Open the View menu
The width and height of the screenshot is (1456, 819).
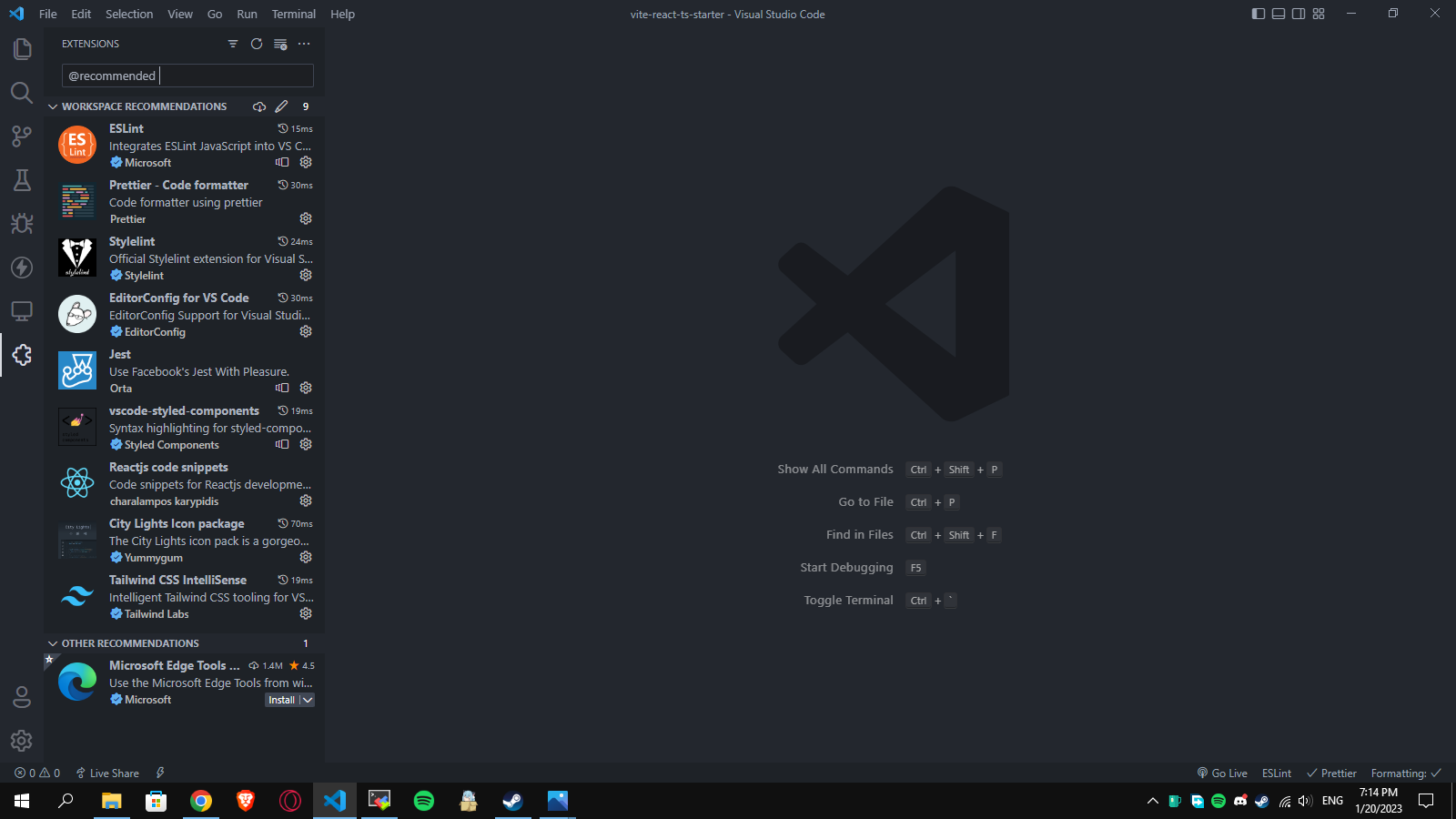click(180, 14)
